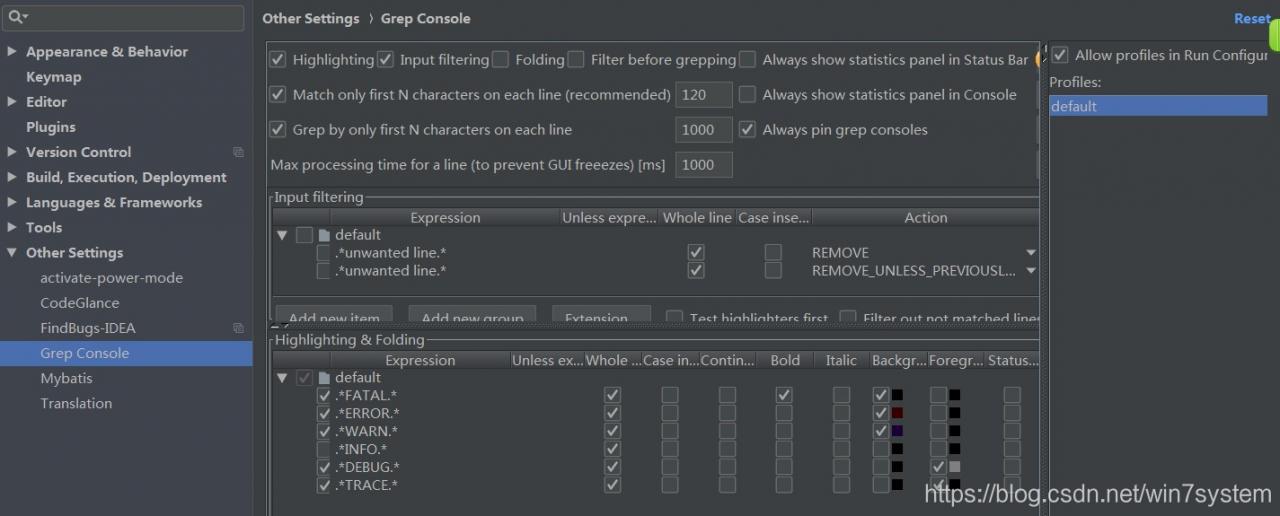1280x516 pixels.
Task: Open the Keymap settings page
Action: click(54, 77)
